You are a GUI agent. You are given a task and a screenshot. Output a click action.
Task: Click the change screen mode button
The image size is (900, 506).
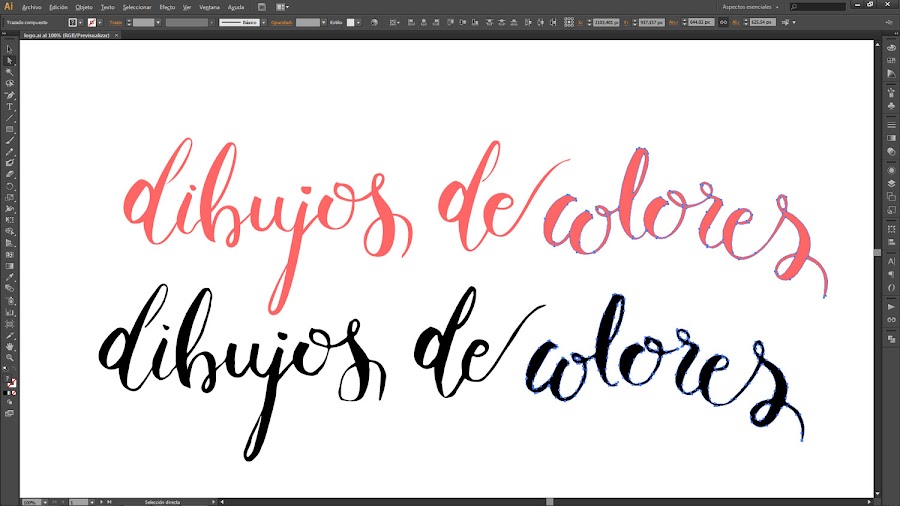point(9,414)
